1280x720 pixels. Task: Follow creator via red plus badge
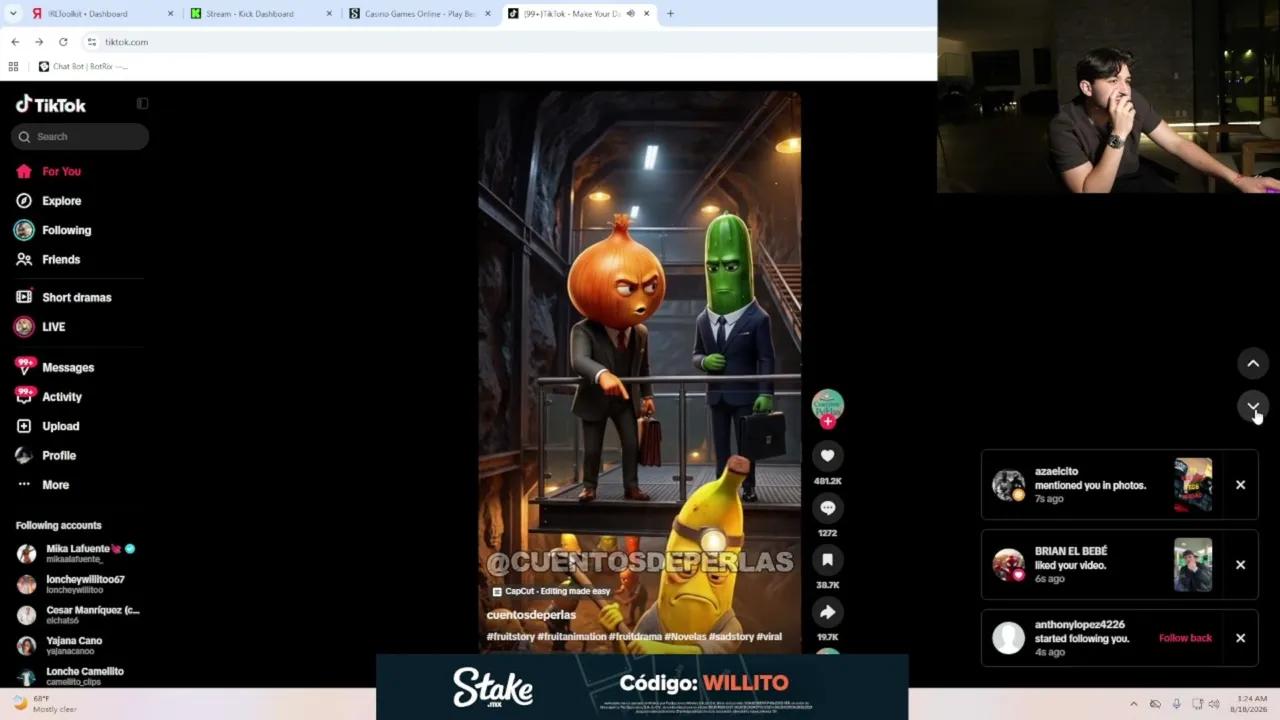827,421
